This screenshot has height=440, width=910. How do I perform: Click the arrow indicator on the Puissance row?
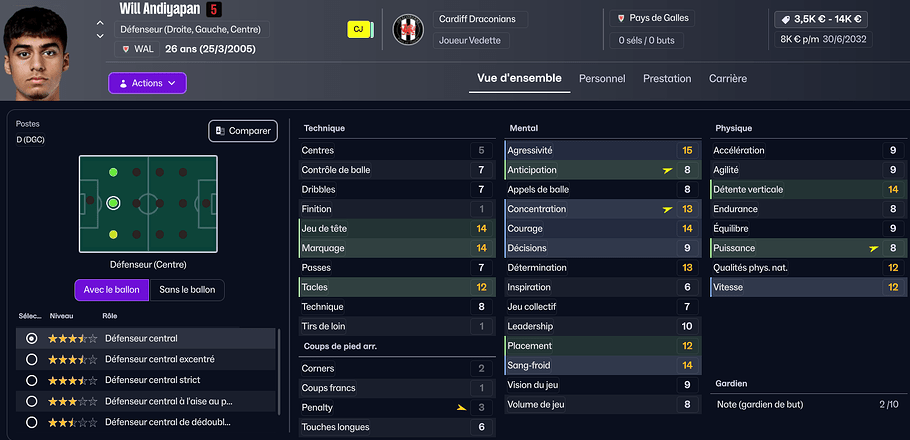(x=874, y=248)
